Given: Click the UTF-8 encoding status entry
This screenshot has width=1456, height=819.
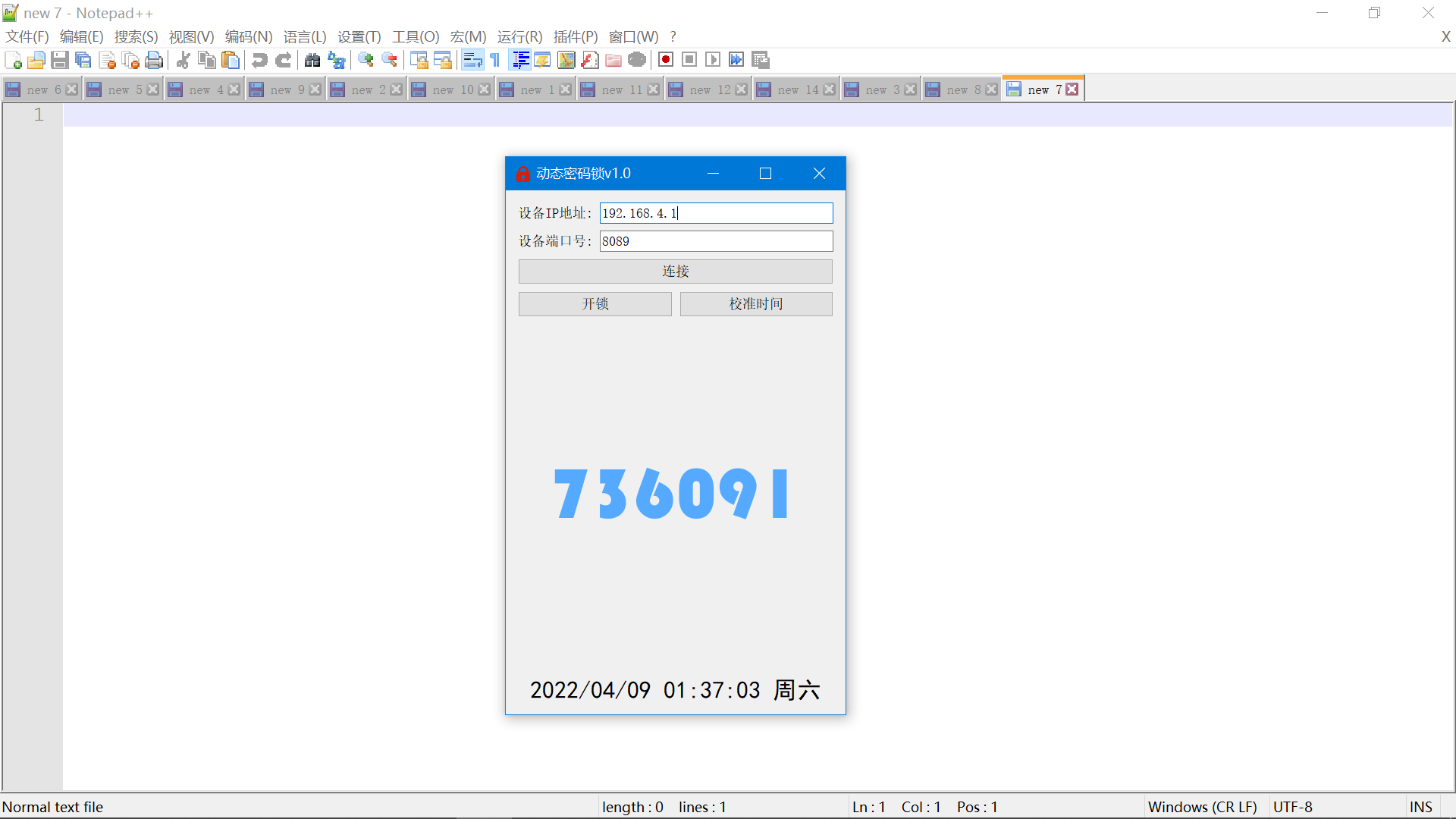Looking at the screenshot, I should (x=1292, y=807).
